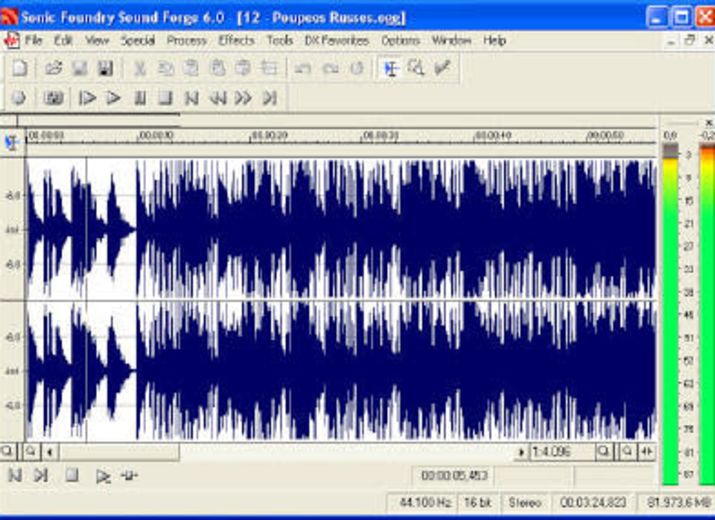The width and height of the screenshot is (715, 520).
Task: Open the Window menu
Action: pos(451,41)
